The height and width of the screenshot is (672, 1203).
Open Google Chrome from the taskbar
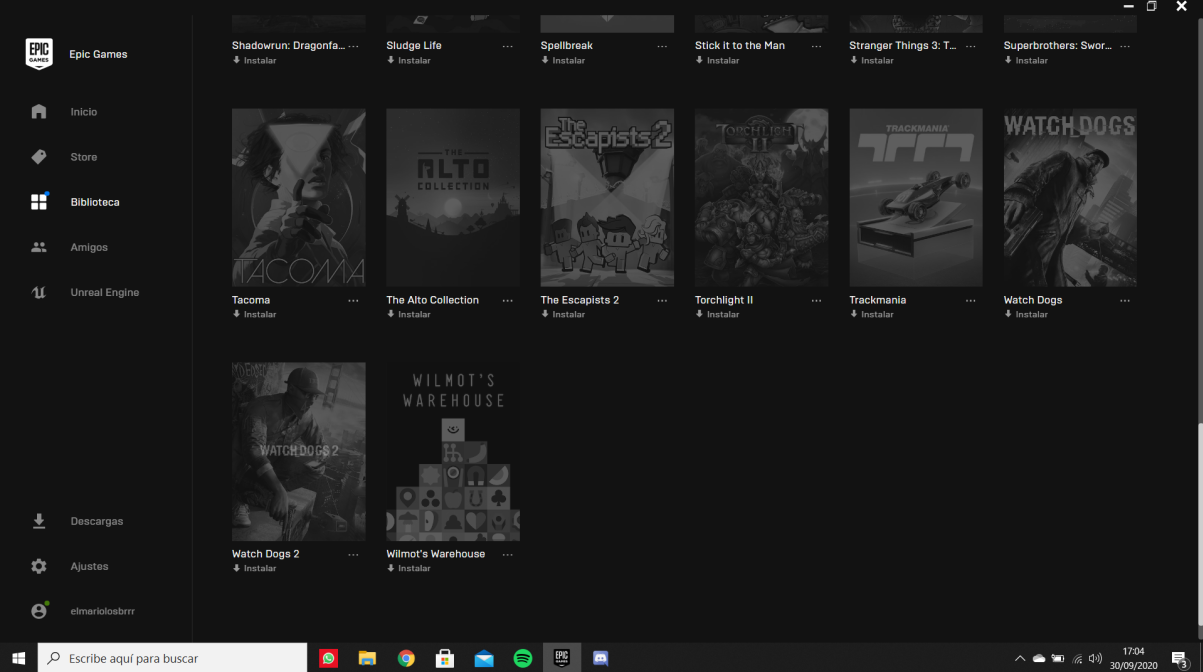point(406,658)
